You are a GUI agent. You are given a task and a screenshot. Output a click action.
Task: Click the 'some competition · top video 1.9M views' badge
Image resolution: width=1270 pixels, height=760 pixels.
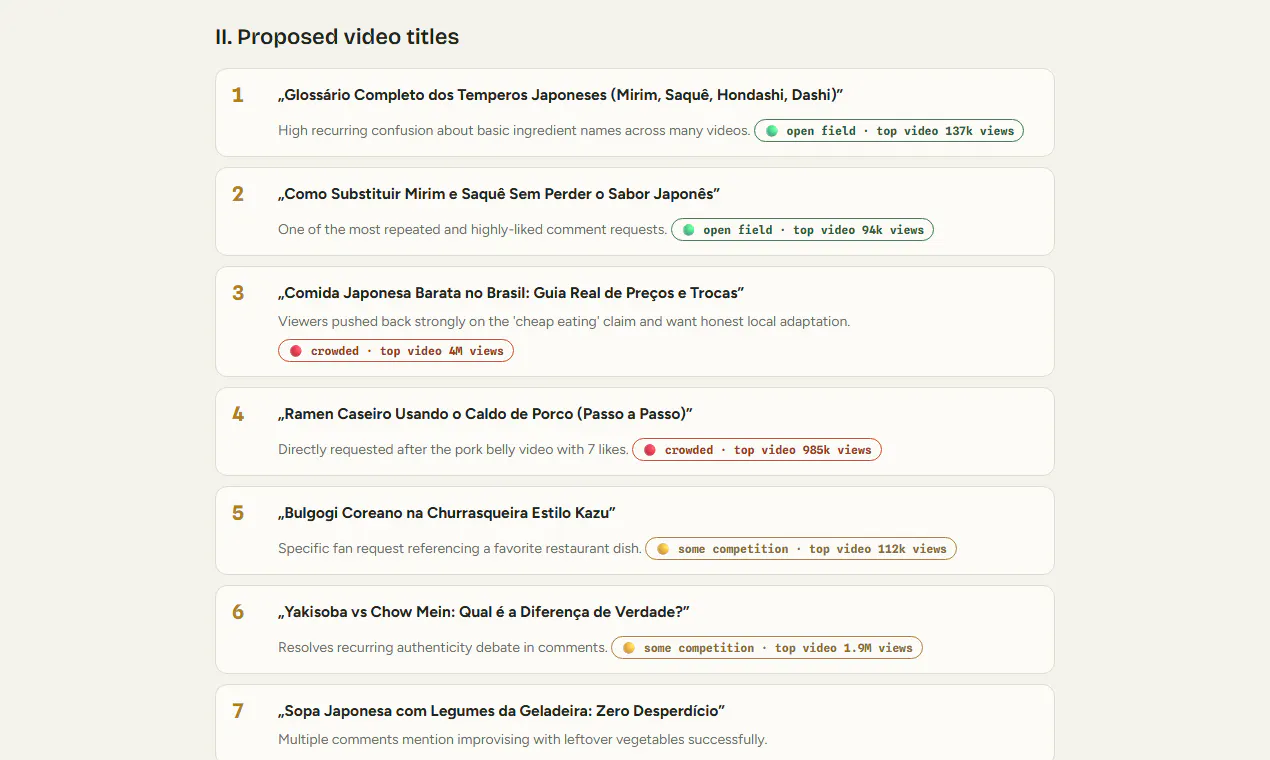767,648
